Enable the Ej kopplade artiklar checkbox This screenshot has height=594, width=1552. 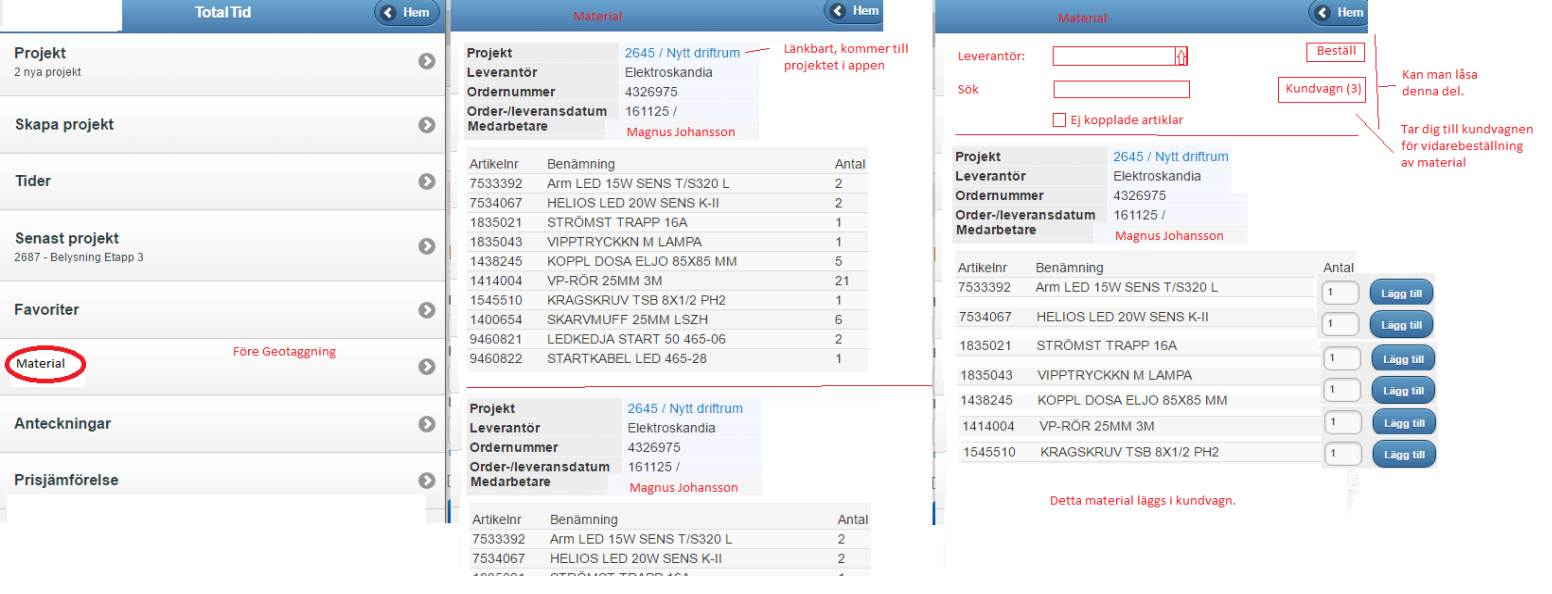(x=1060, y=121)
